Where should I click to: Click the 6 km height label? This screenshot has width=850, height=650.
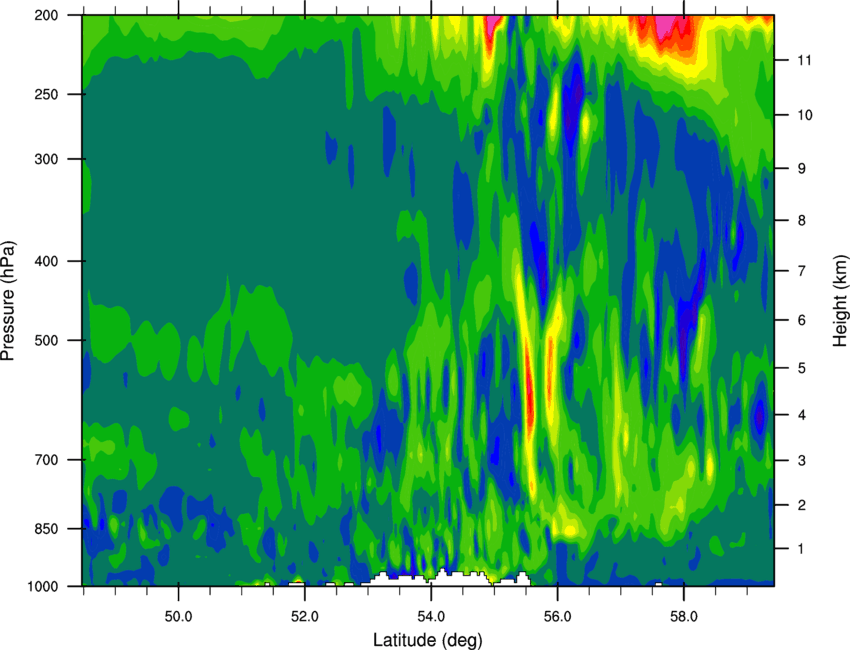pos(802,320)
